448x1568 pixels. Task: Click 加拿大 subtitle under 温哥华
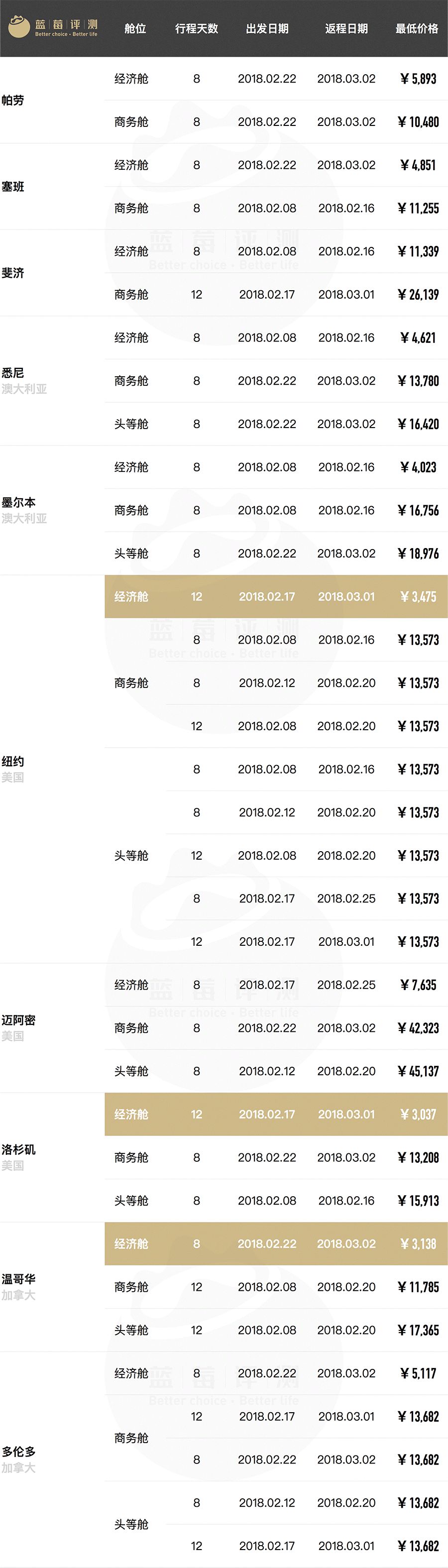[18, 1295]
